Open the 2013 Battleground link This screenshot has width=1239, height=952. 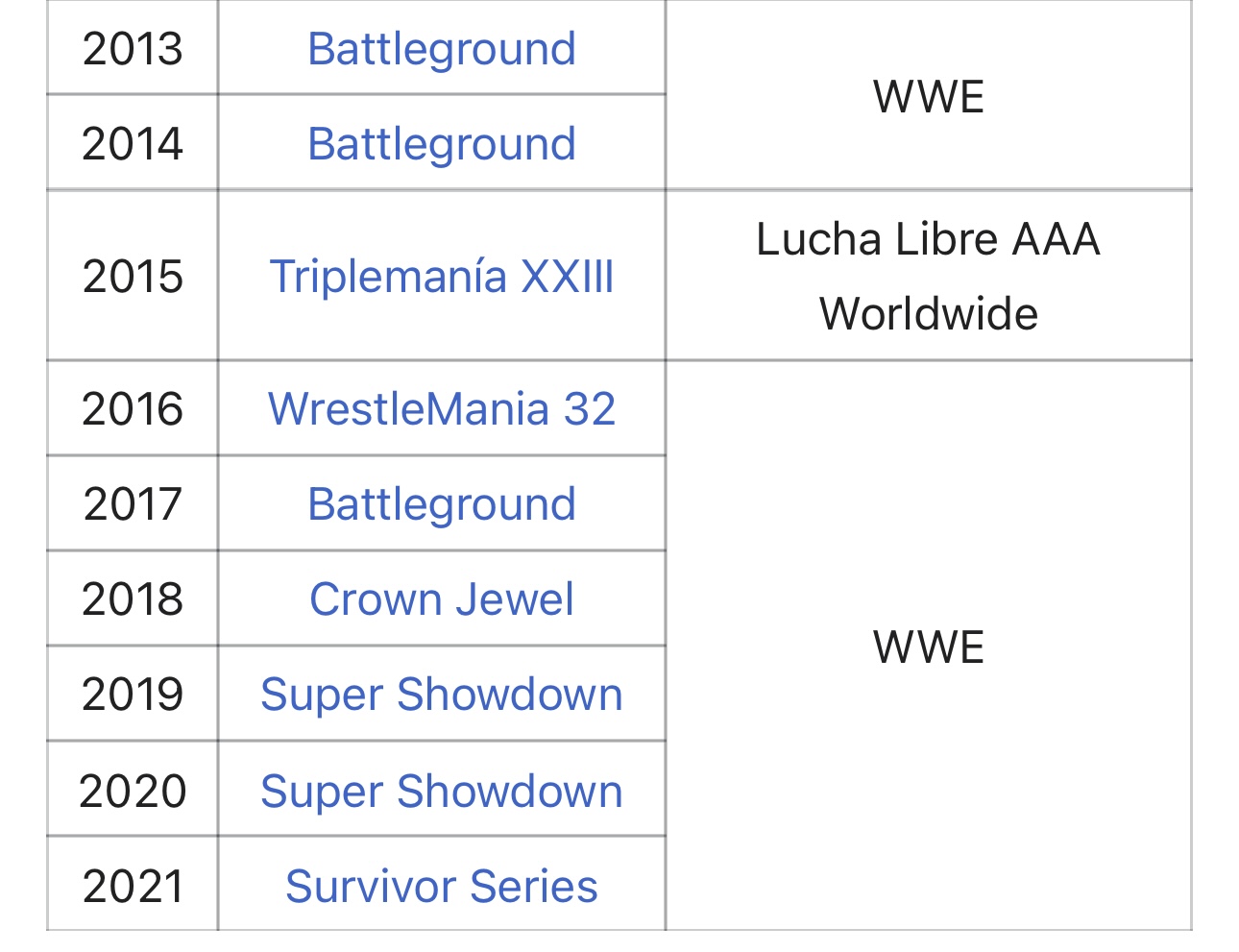click(x=441, y=49)
